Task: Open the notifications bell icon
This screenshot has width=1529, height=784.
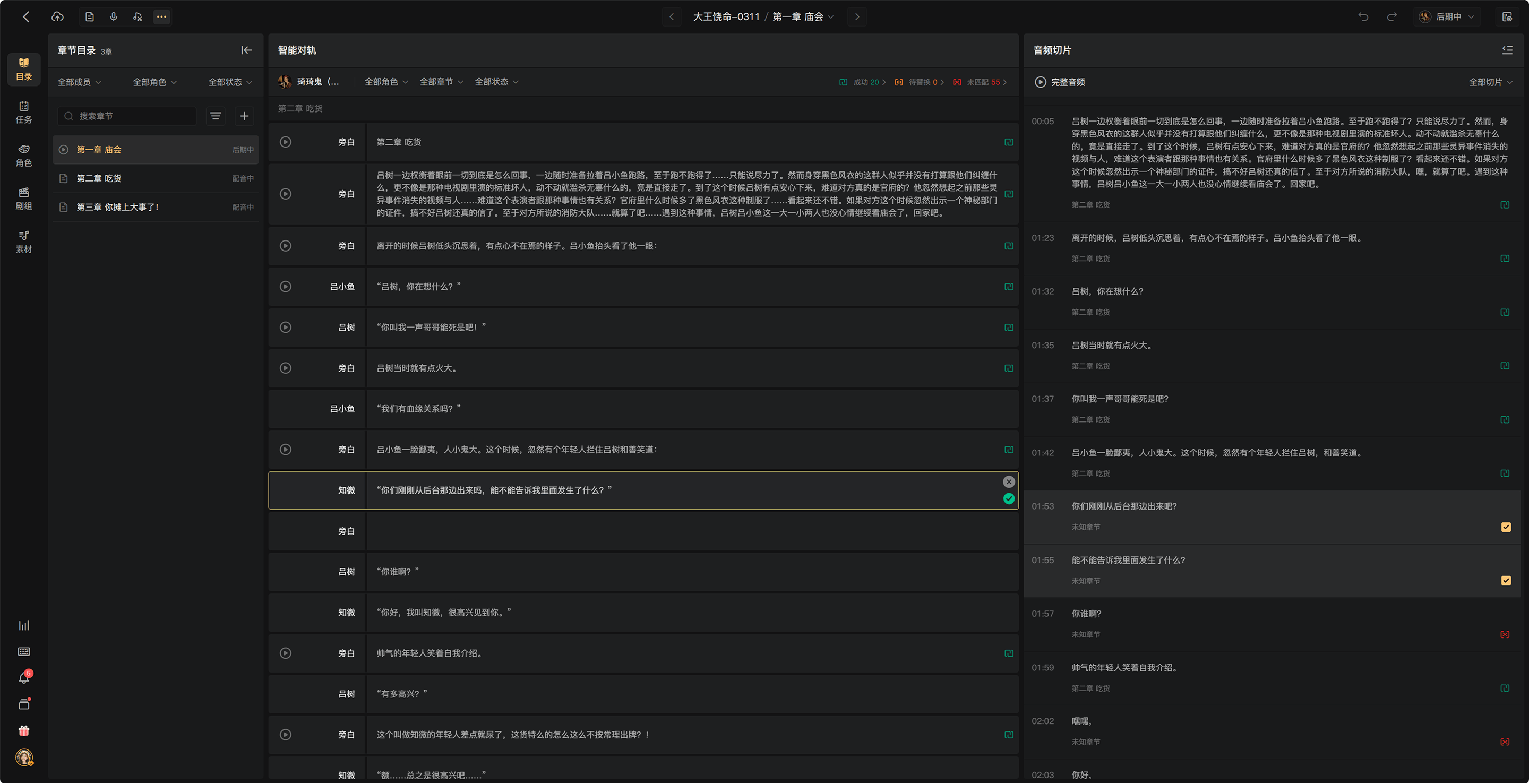Action: [24, 678]
